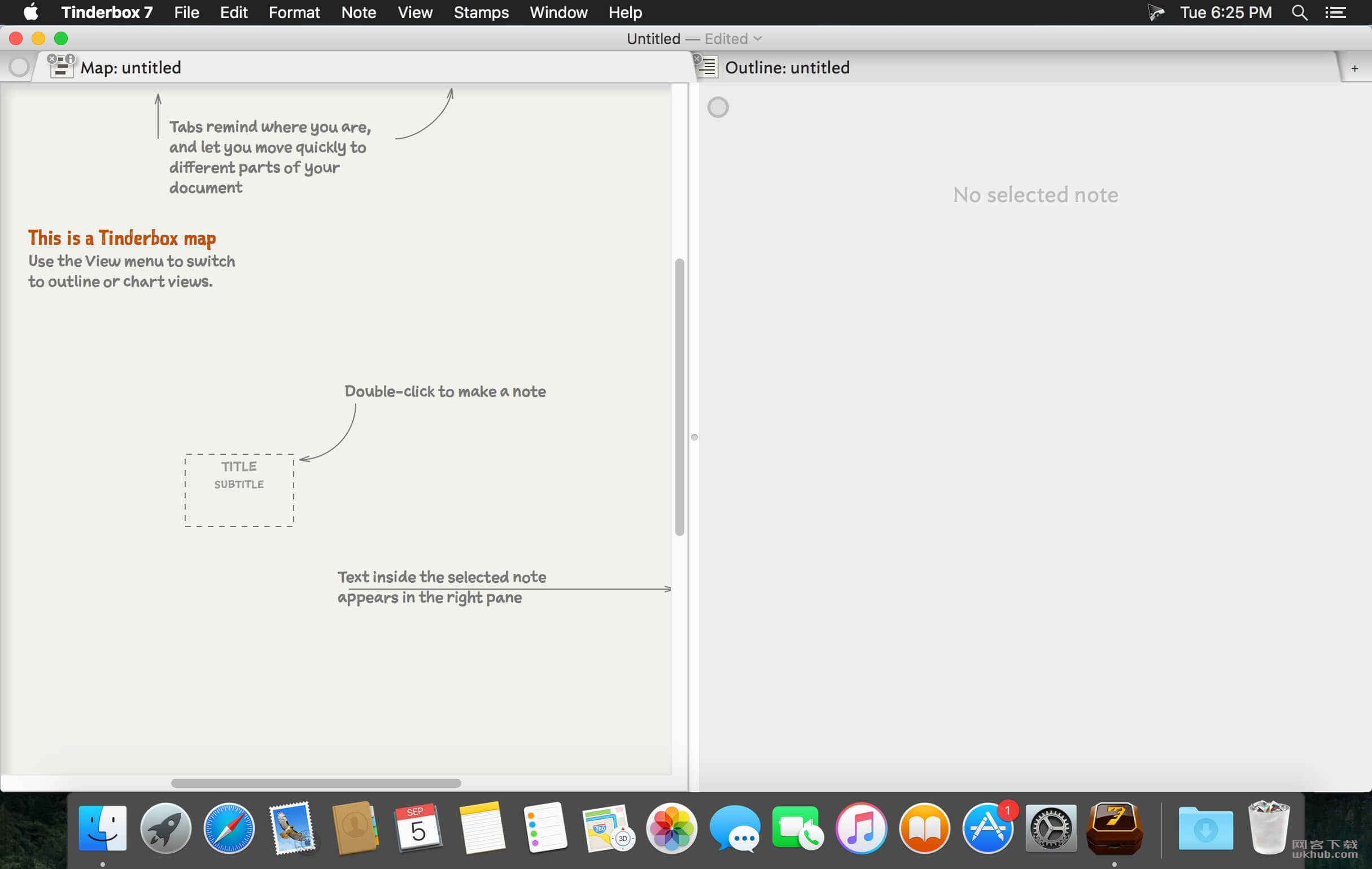The height and width of the screenshot is (869, 1372).
Task: Click the circle widget left of Map tab
Action: tap(19, 67)
